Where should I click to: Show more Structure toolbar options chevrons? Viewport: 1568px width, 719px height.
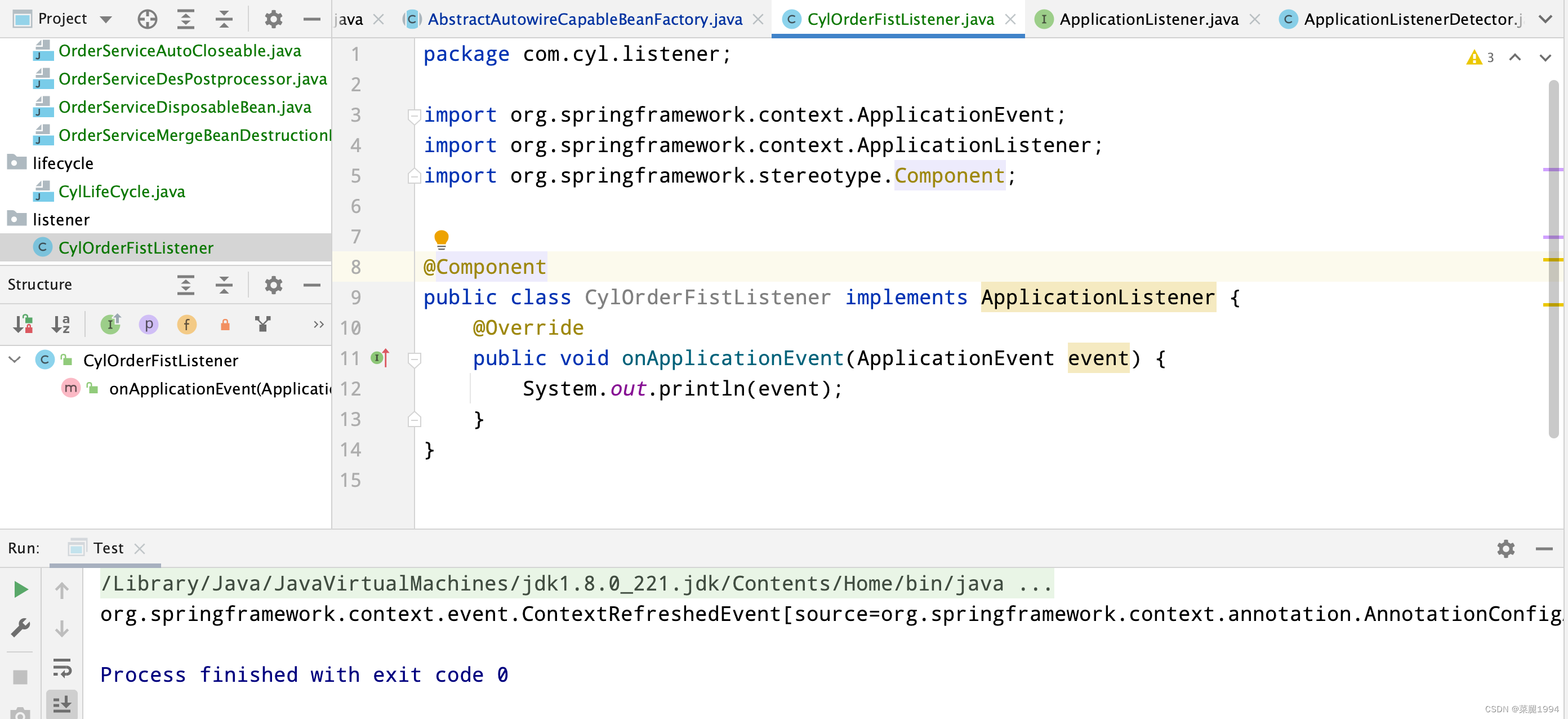tap(318, 325)
